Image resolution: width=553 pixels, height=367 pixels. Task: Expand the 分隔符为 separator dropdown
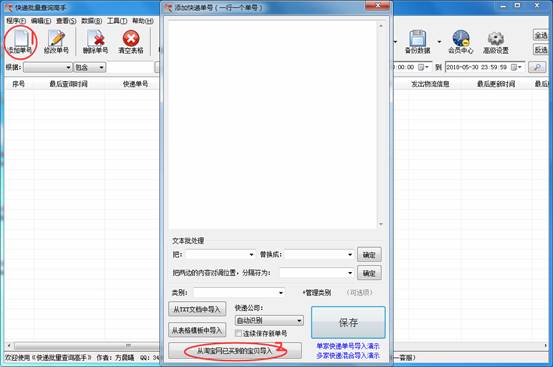tap(350, 273)
